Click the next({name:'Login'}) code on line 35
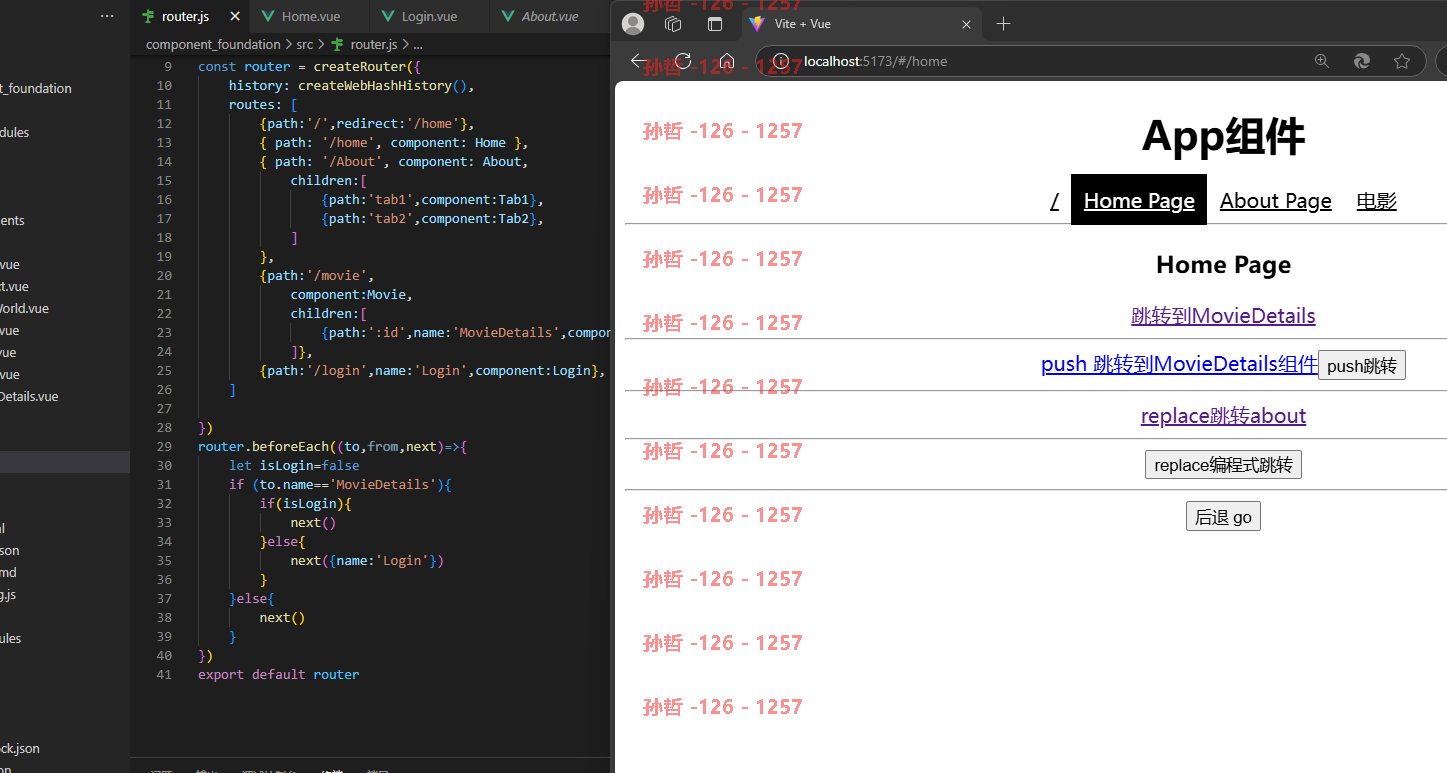Image resolution: width=1447 pixels, height=773 pixels. pyautogui.click(x=367, y=561)
